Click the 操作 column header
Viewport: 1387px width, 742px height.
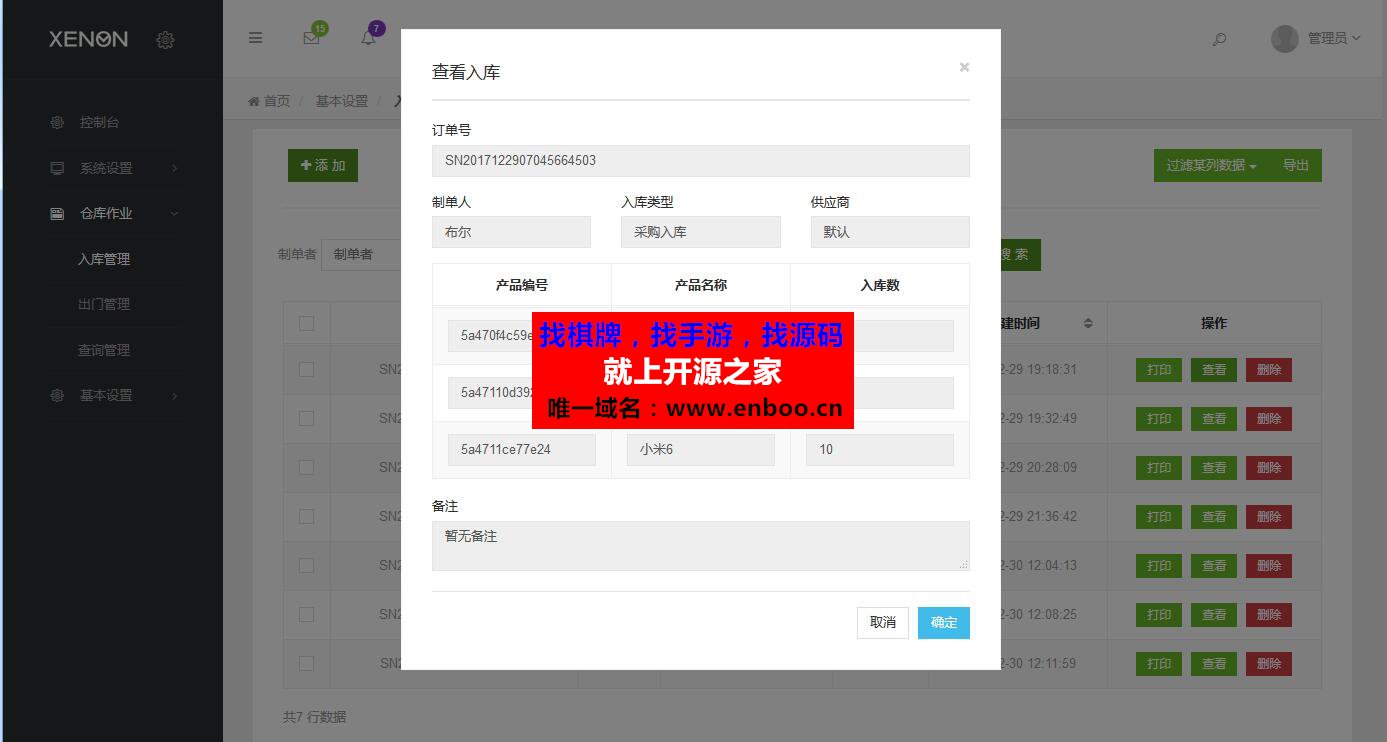[1214, 323]
